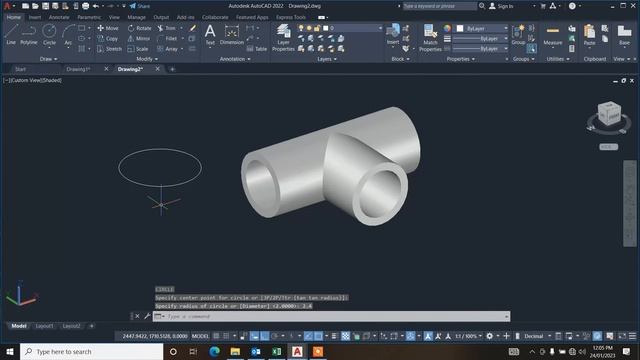Activate the Rotate command
The width and height of the screenshot is (640, 360).
point(140,28)
